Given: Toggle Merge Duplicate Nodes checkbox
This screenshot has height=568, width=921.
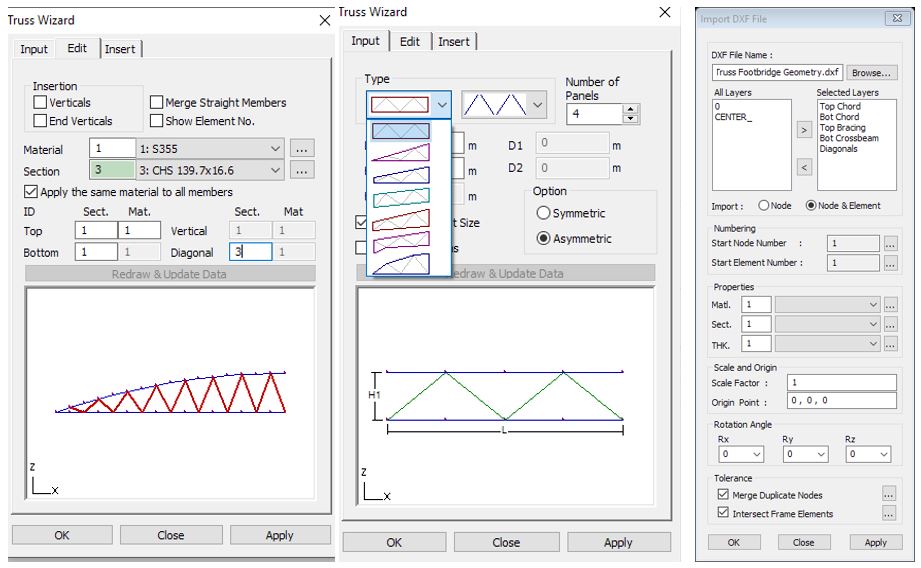Looking at the screenshot, I should tap(723, 494).
